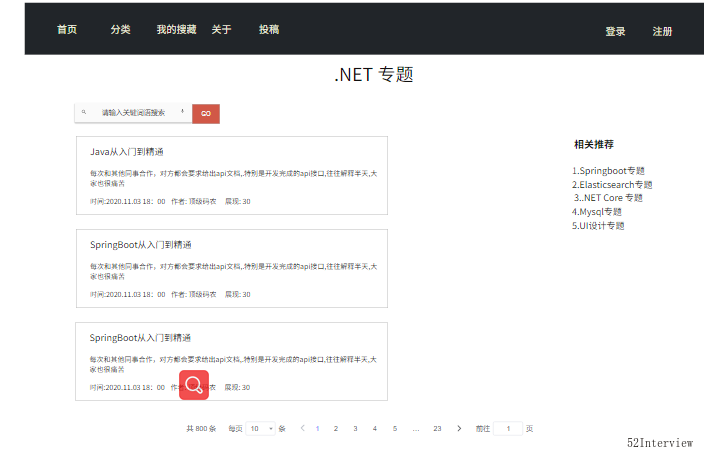Open the 投稿 navigation item
Screen dimensions: 704x459
[x=269, y=30]
